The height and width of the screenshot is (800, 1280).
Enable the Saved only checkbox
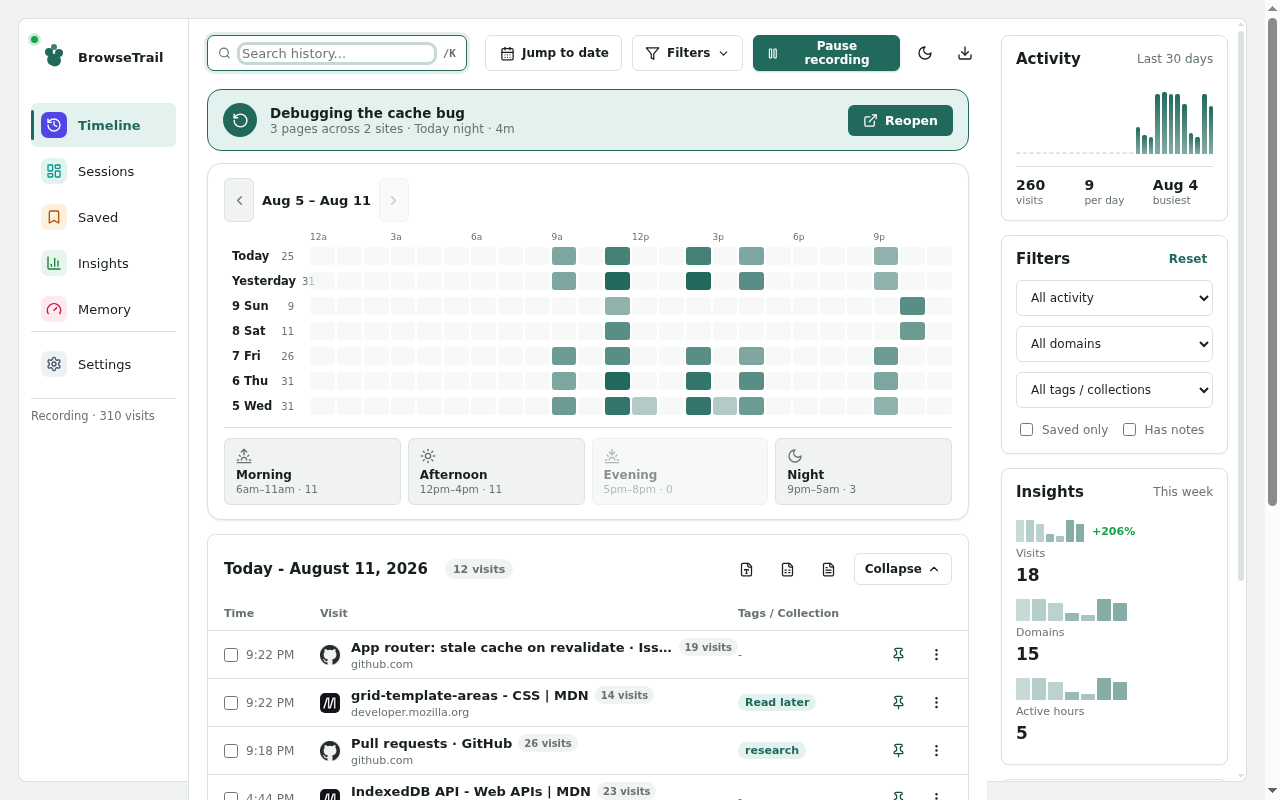[1026, 430]
